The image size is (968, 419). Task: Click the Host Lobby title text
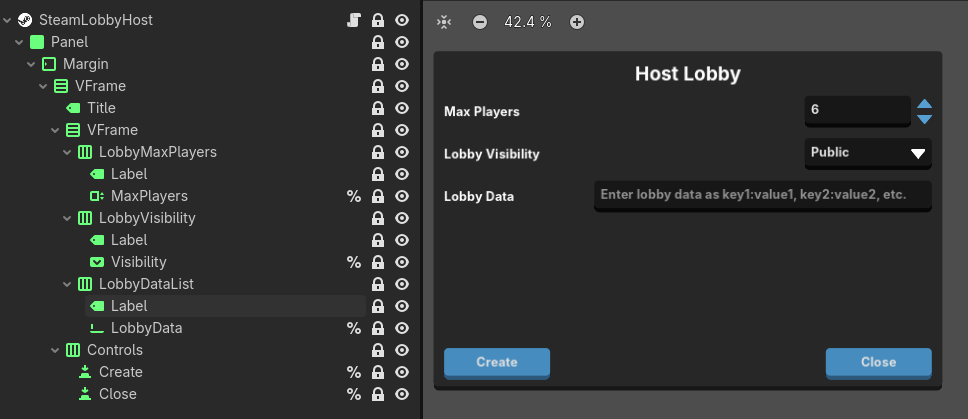(688, 74)
